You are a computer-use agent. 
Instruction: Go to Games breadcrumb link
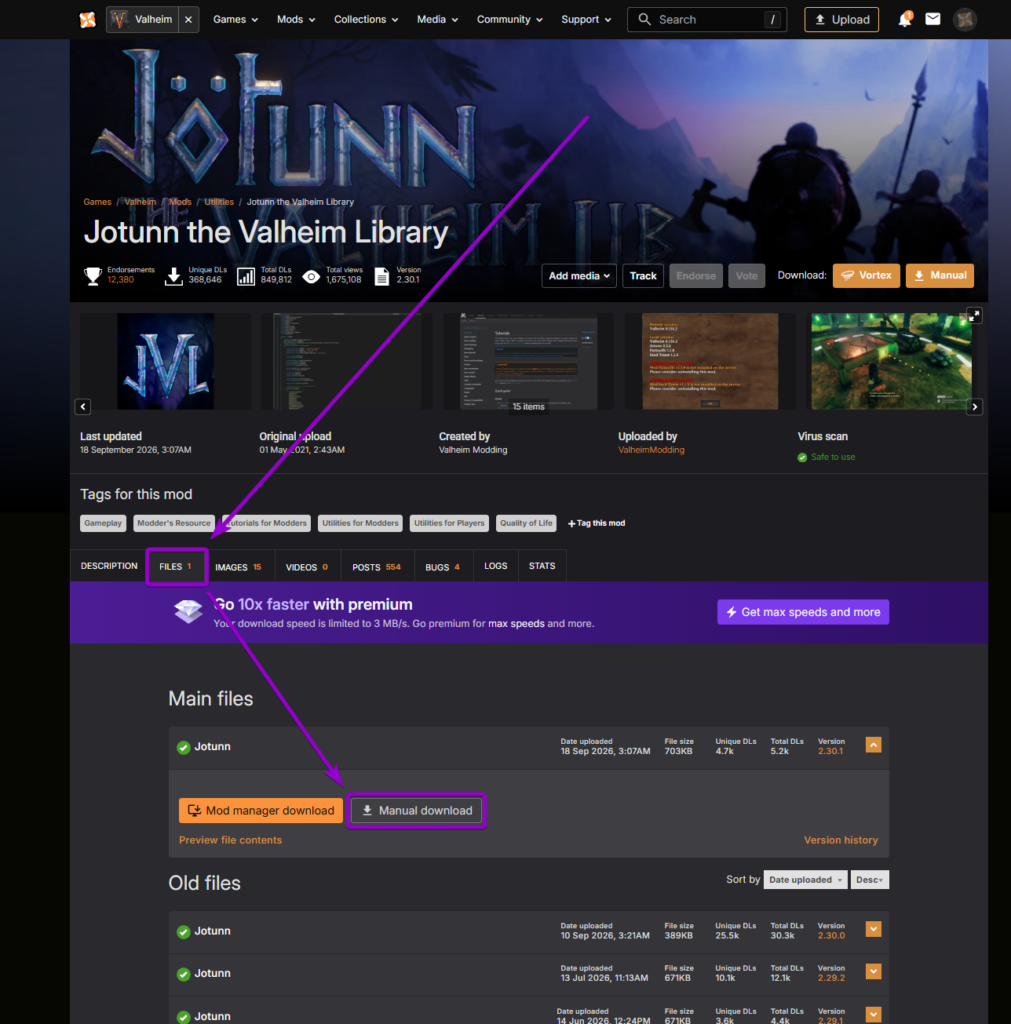[97, 202]
